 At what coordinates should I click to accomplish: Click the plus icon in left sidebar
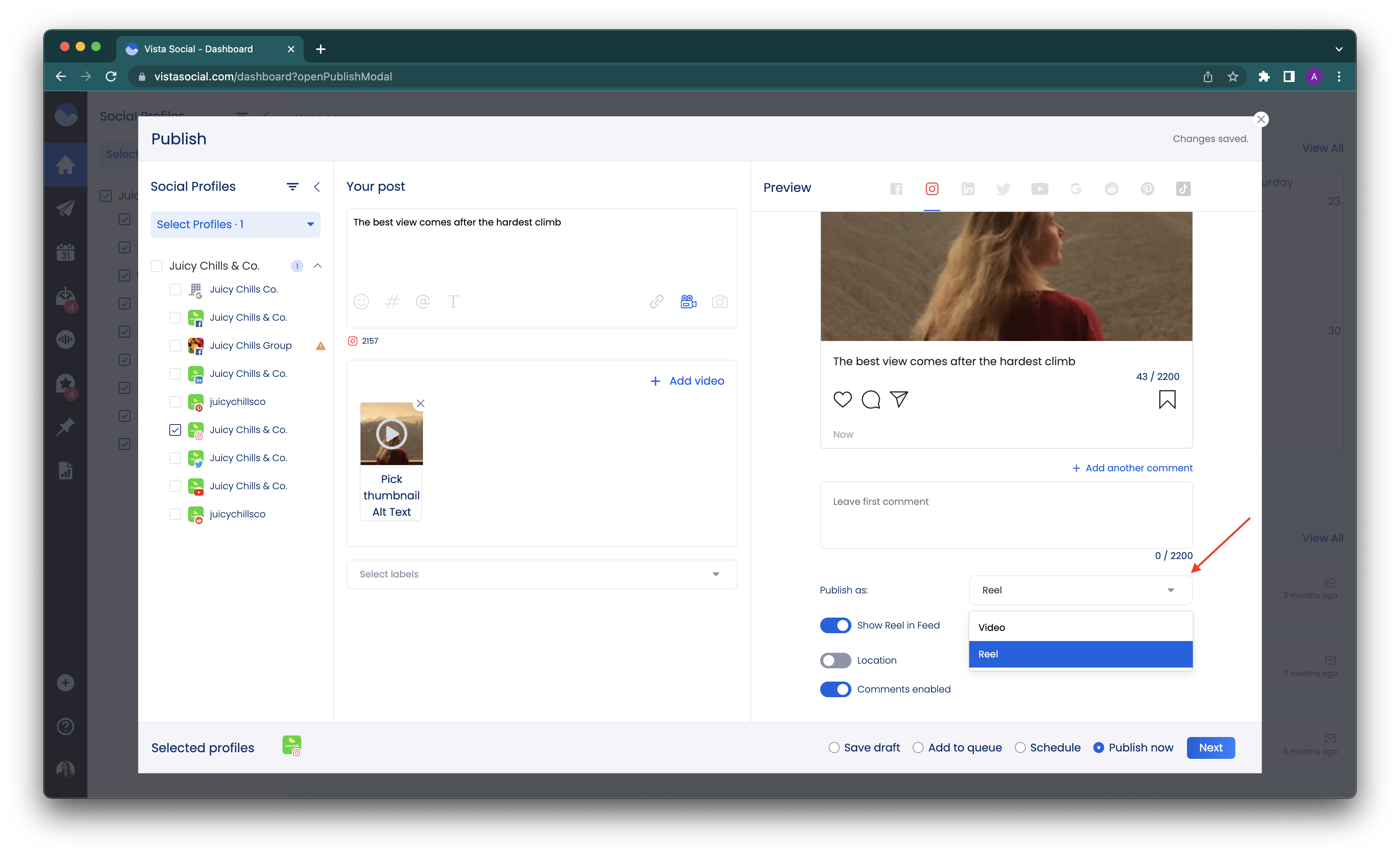click(x=65, y=683)
